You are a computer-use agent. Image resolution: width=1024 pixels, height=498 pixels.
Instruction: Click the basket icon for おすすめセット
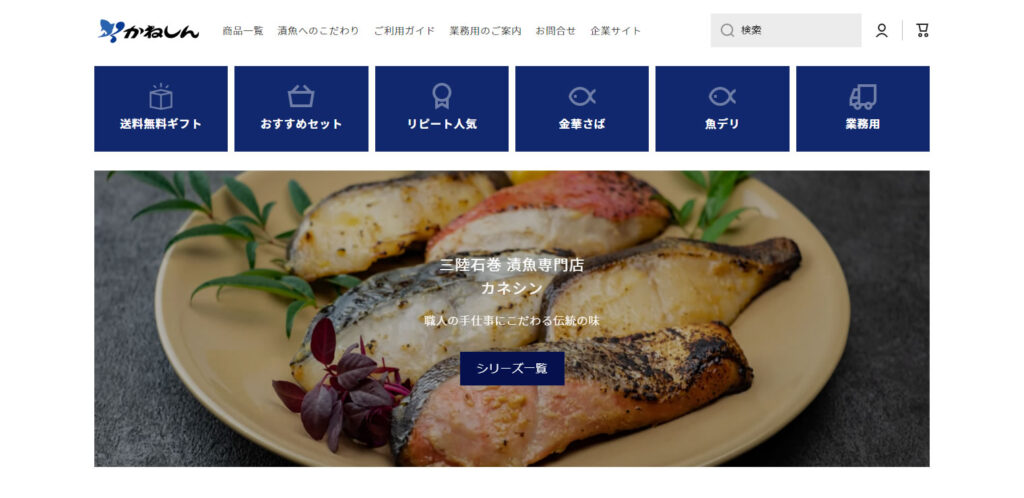pyautogui.click(x=301, y=97)
